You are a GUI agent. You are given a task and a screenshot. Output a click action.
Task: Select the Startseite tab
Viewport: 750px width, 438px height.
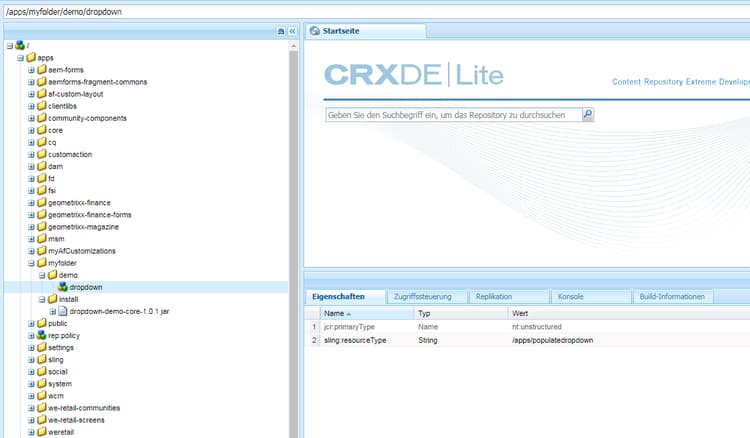tap(365, 31)
